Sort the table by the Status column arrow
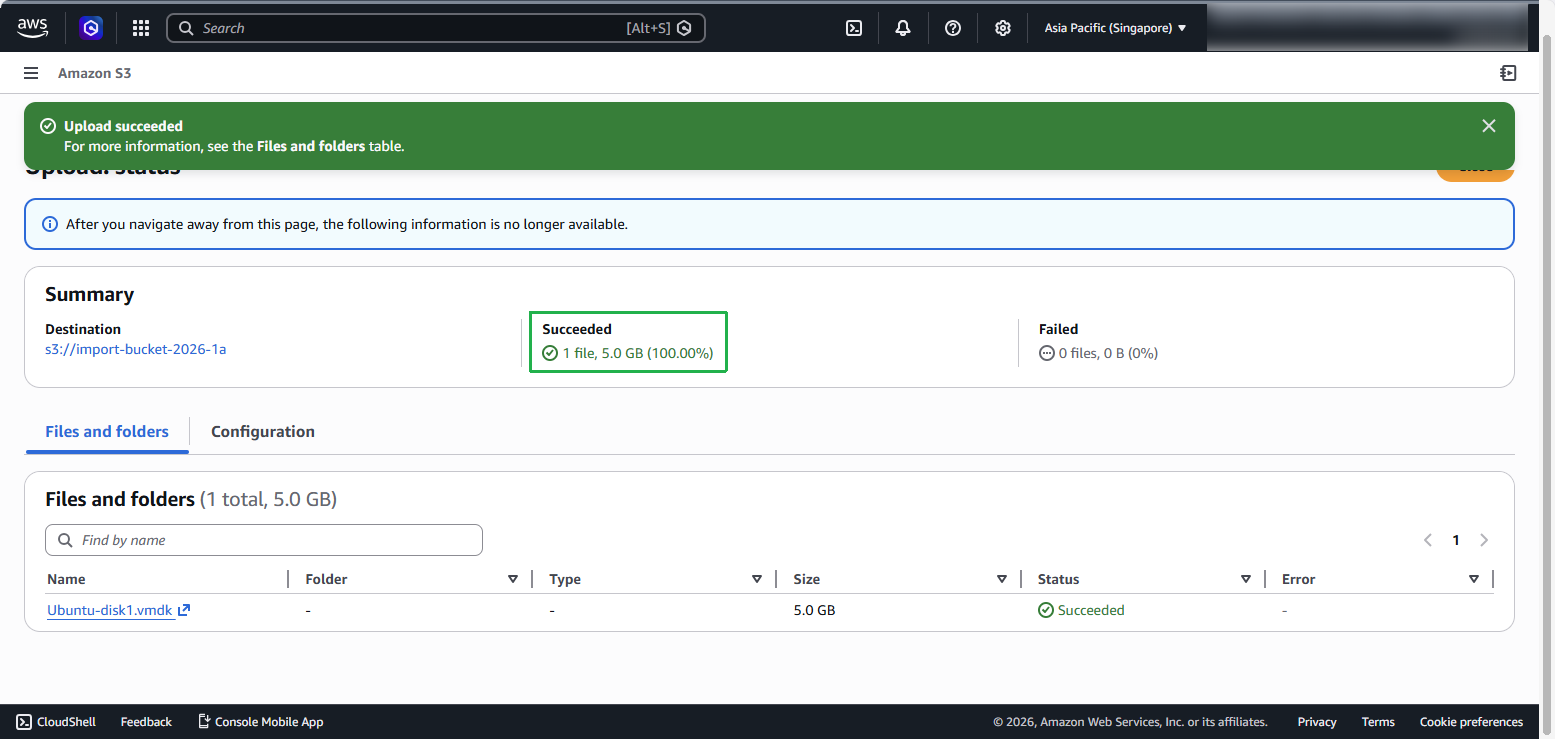This screenshot has width=1555, height=739. 1246,579
